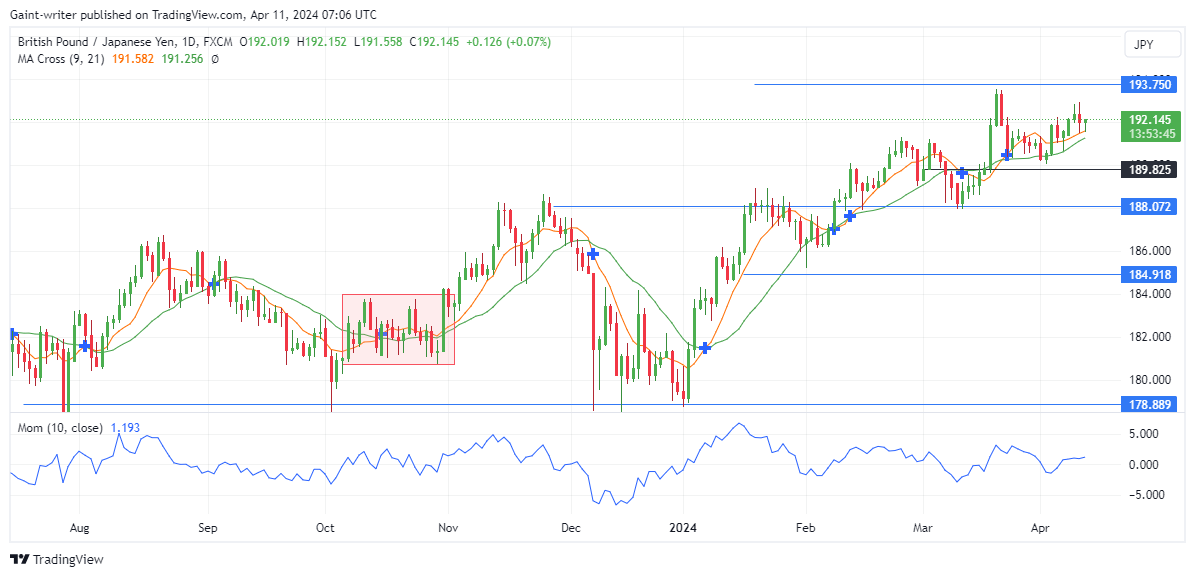Screen dimensions: 1195x577
Task: Select the red rectangle drawing in October
Action: tap(398, 329)
